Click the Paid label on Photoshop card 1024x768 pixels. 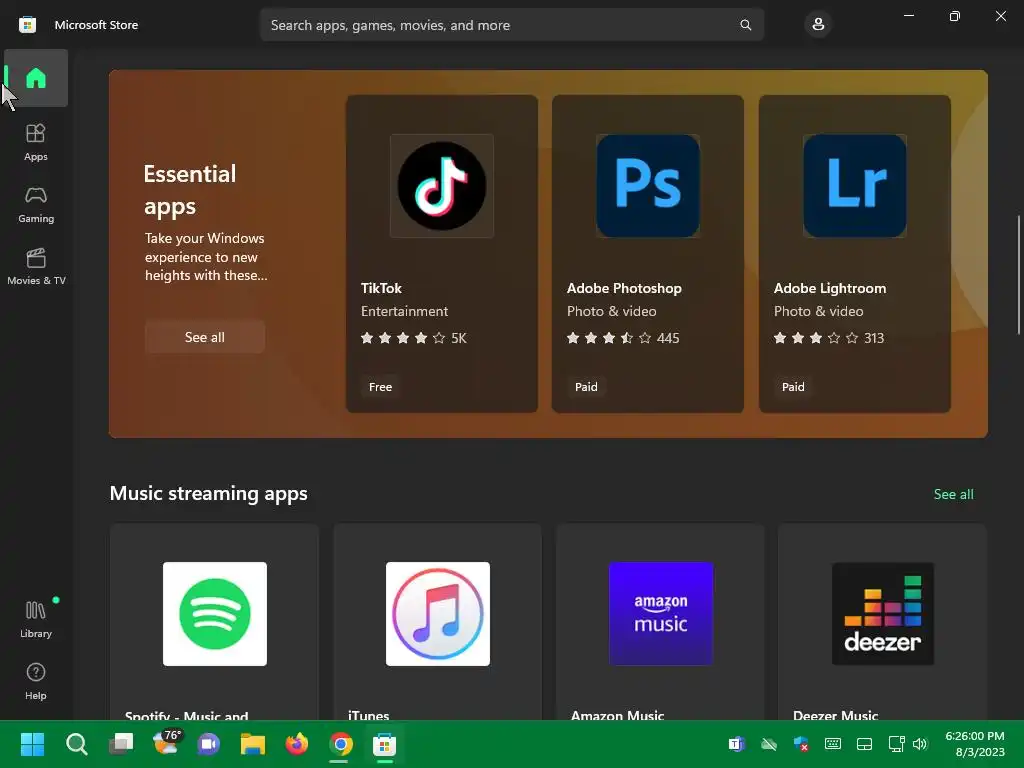[586, 387]
